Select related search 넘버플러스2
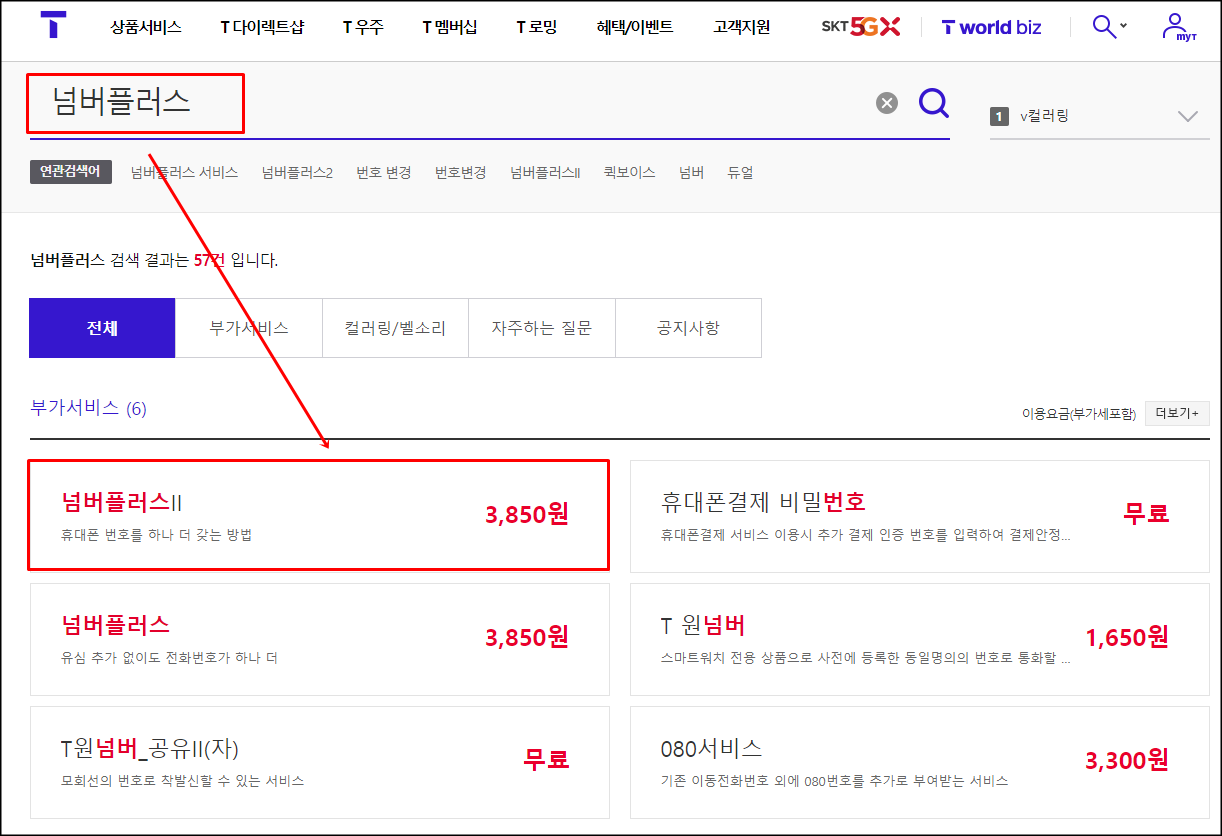Screen dimensions: 1222x836 coord(297,172)
